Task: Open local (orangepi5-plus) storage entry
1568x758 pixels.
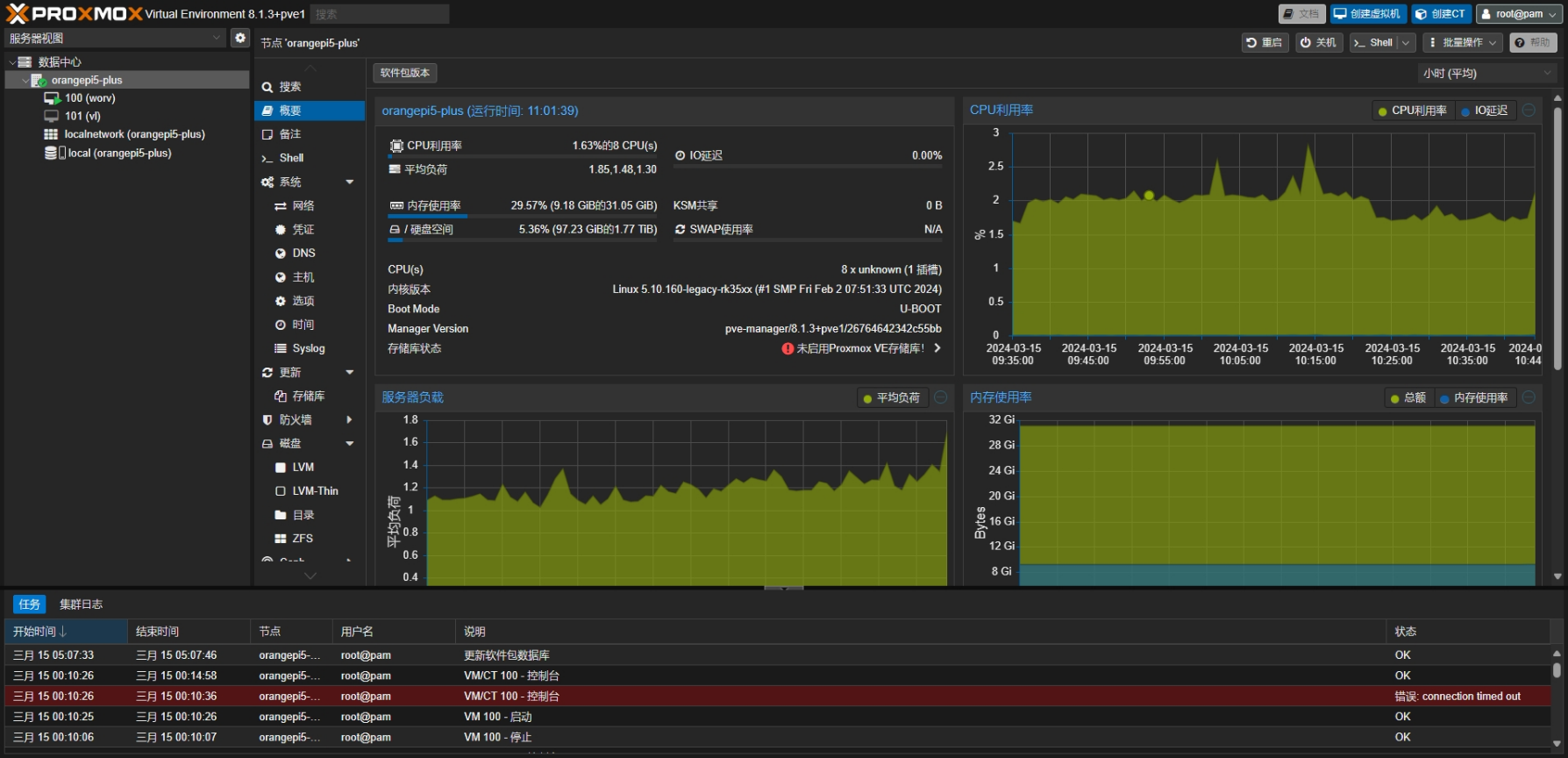Action: pyautogui.click(x=119, y=153)
